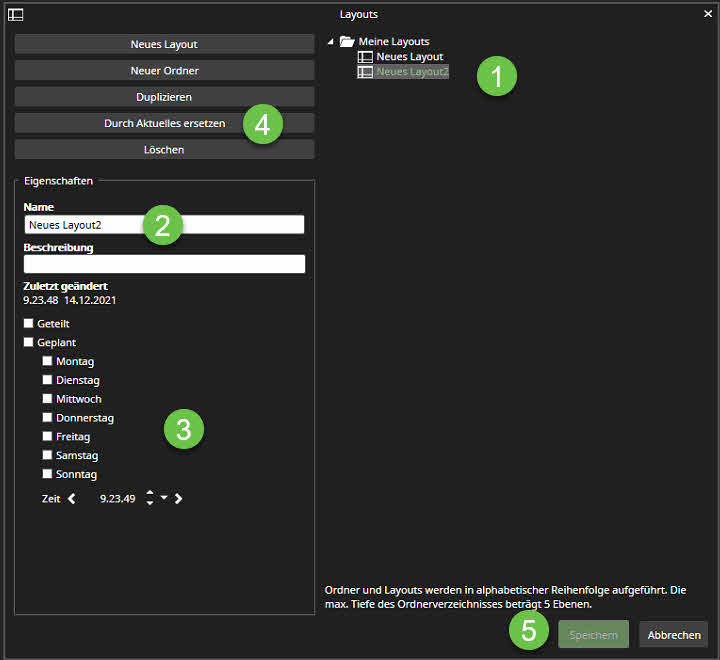The height and width of the screenshot is (660, 720).
Task: Click the layout icon beside Neues Layout
Action: 365,57
